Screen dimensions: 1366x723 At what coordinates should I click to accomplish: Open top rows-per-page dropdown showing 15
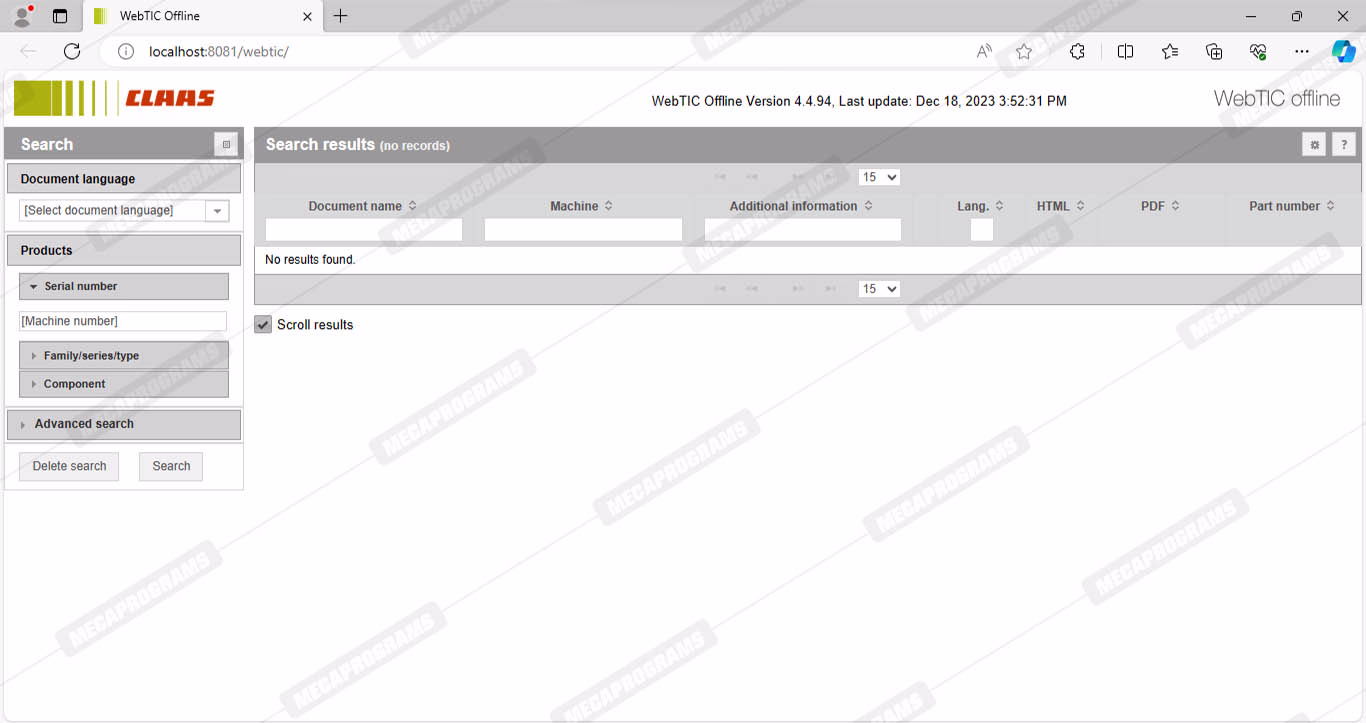[x=879, y=177]
